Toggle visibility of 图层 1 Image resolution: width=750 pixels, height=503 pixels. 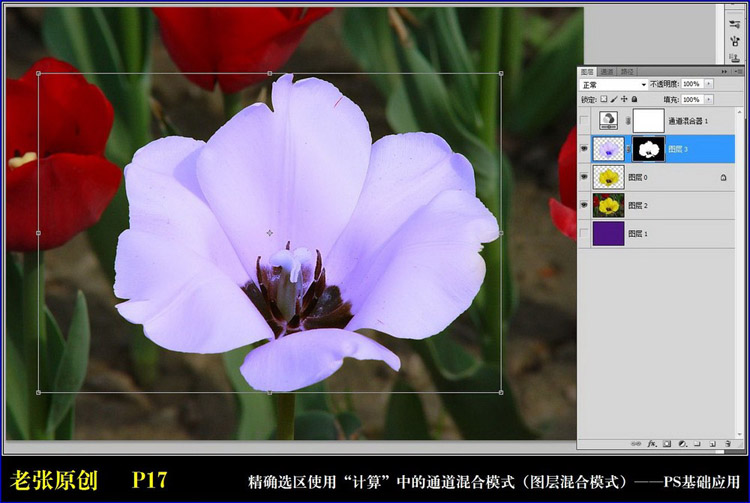(585, 233)
